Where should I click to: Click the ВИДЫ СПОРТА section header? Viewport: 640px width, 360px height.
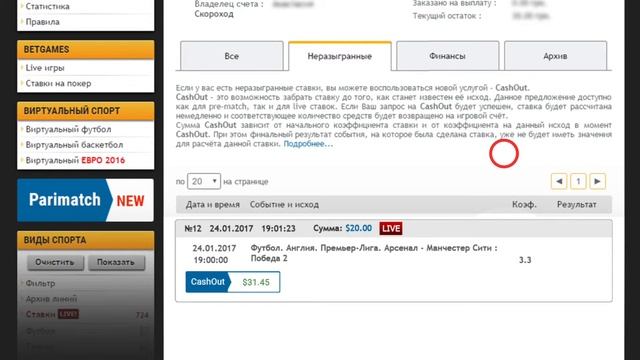(86, 240)
